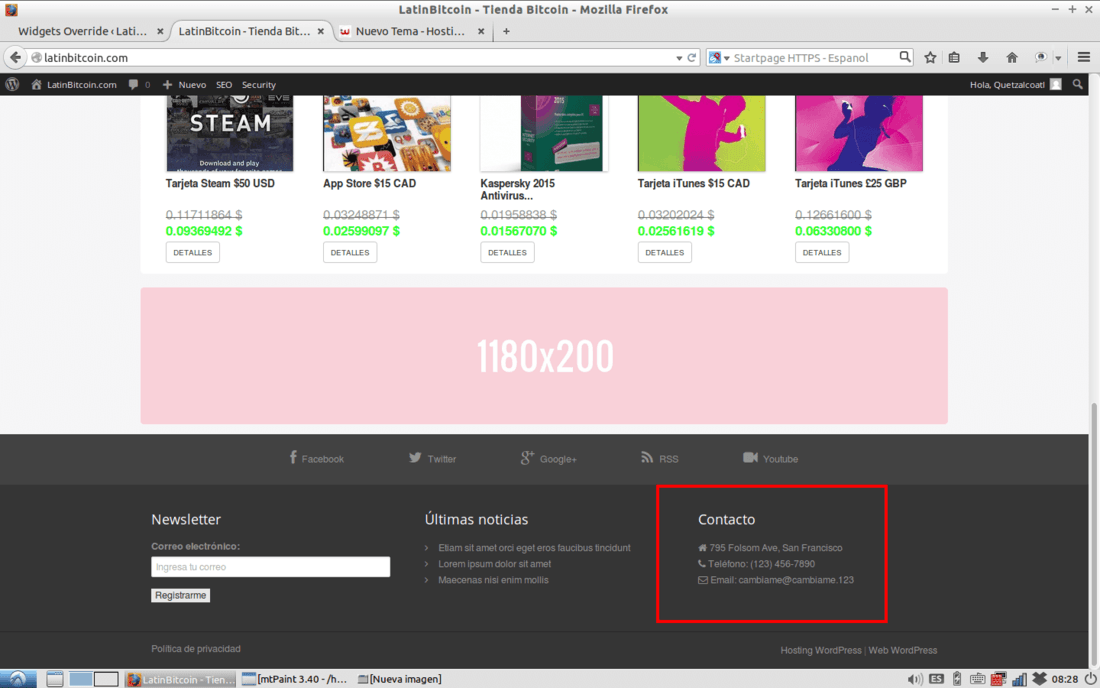Click the Registrarme newsletter button

pos(180,595)
